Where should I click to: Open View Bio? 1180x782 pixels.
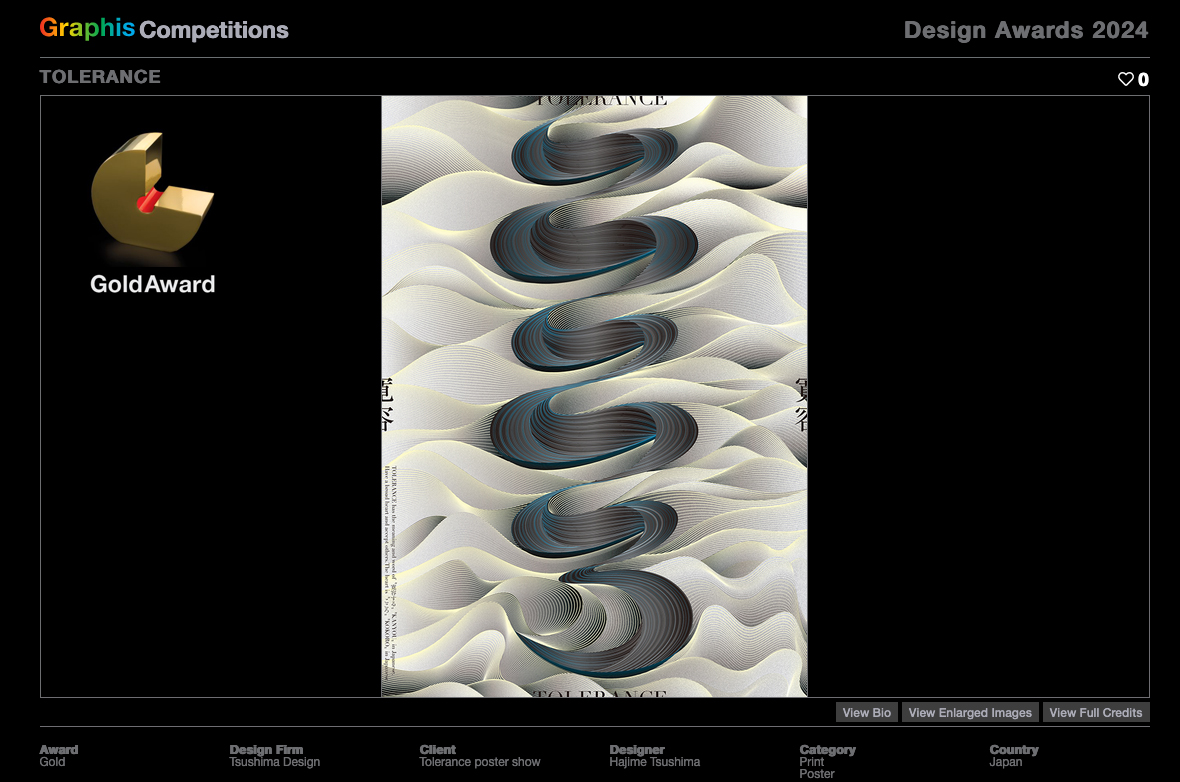[x=866, y=712]
